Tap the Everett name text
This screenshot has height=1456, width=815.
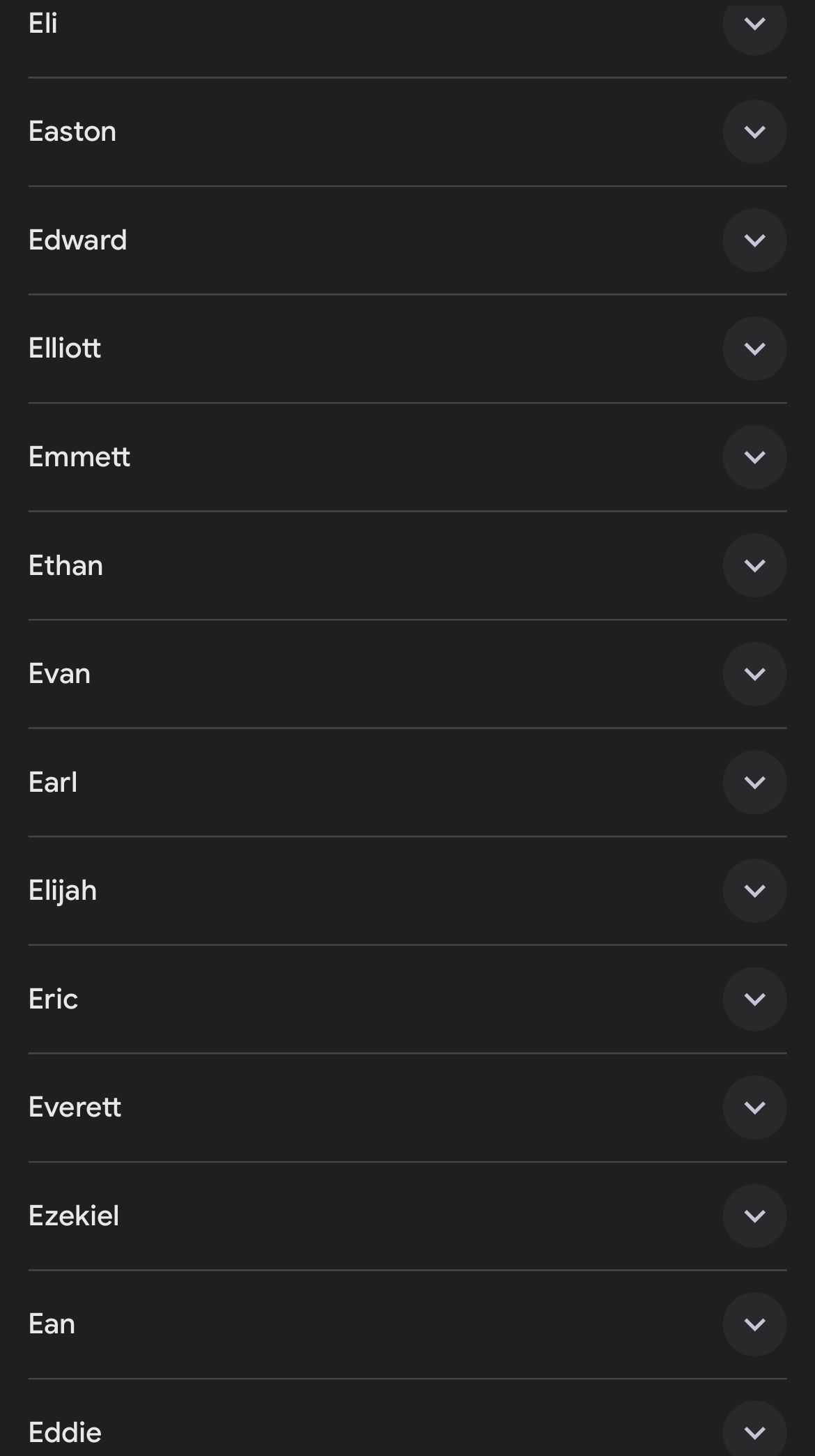(75, 1108)
